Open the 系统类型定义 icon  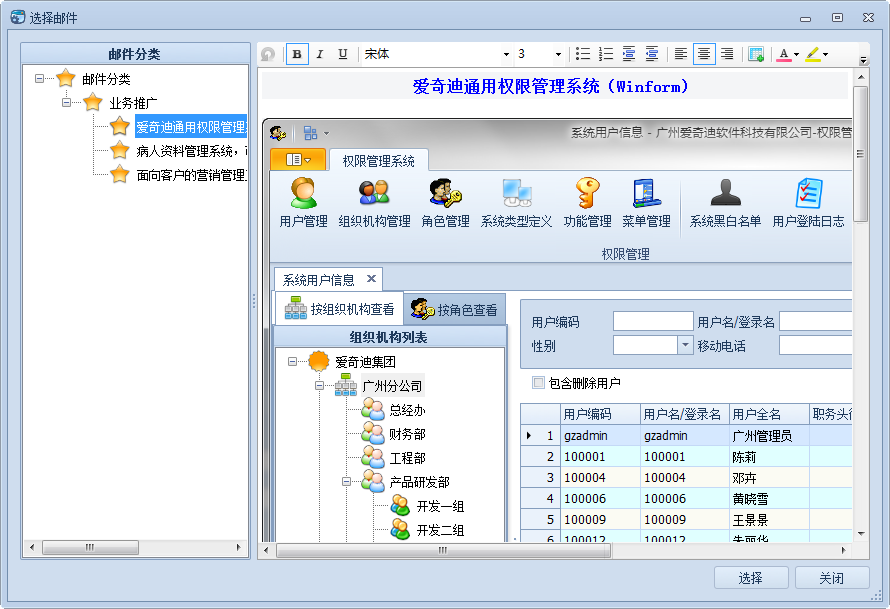pos(517,203)
